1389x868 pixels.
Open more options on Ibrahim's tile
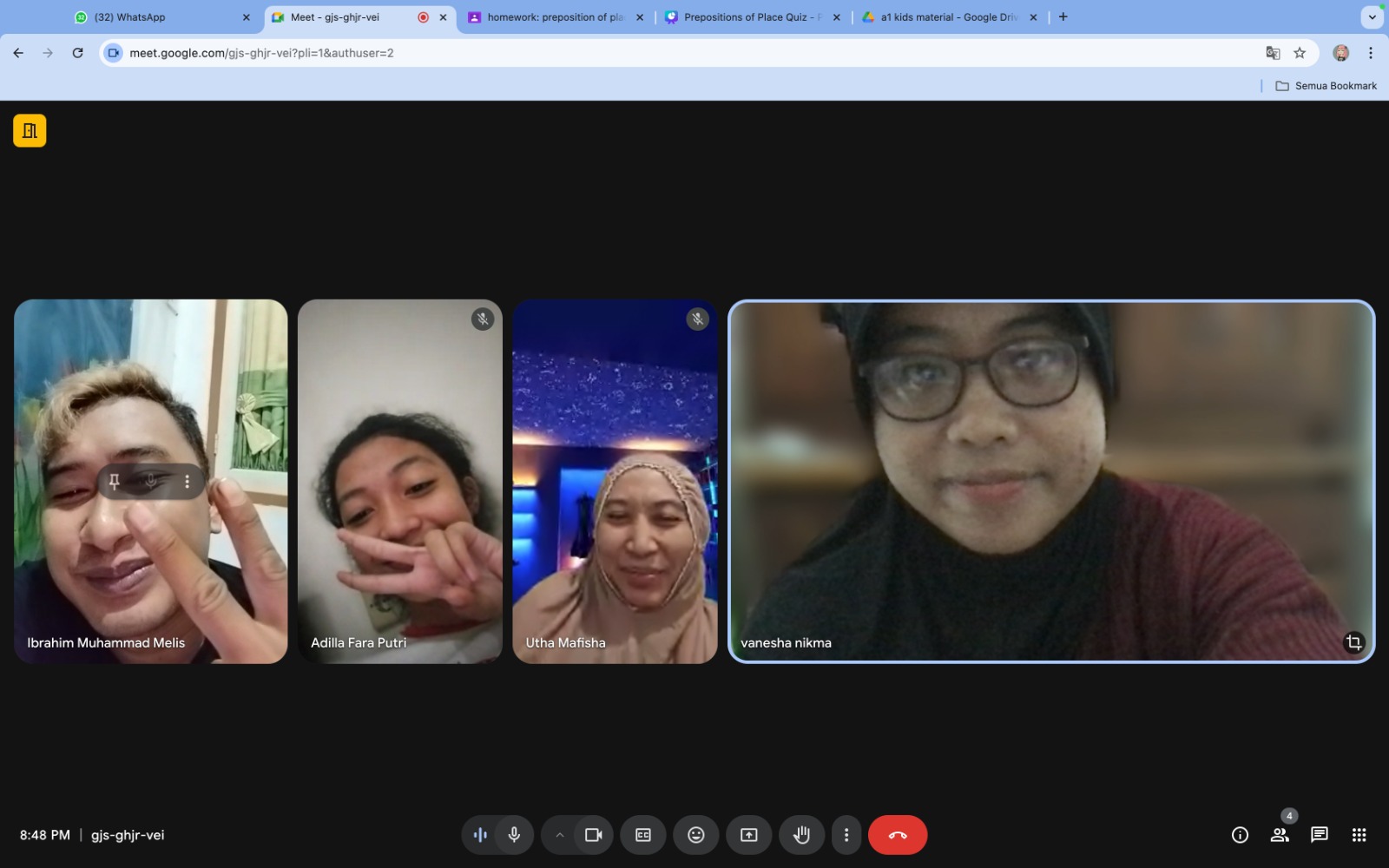[x=187, y=482]
